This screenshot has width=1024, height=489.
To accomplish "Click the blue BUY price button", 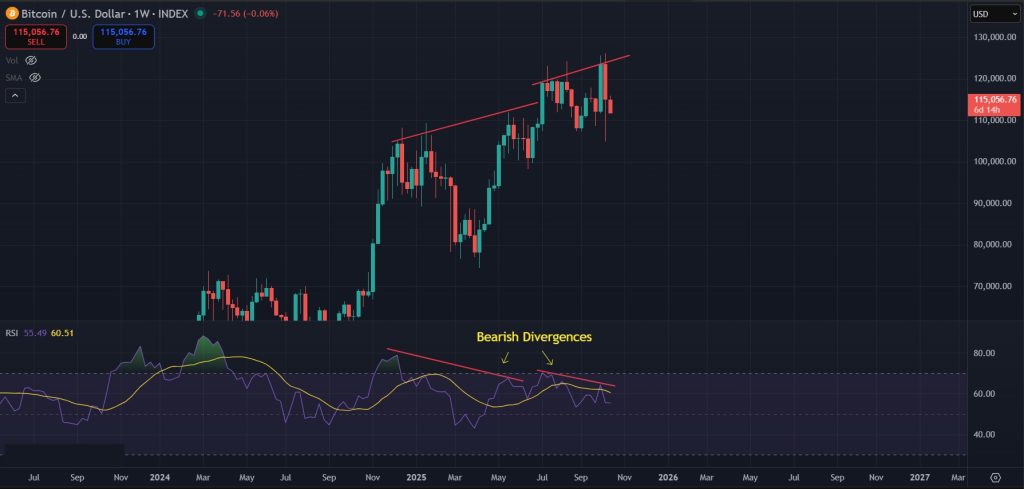I will (124, 36).
